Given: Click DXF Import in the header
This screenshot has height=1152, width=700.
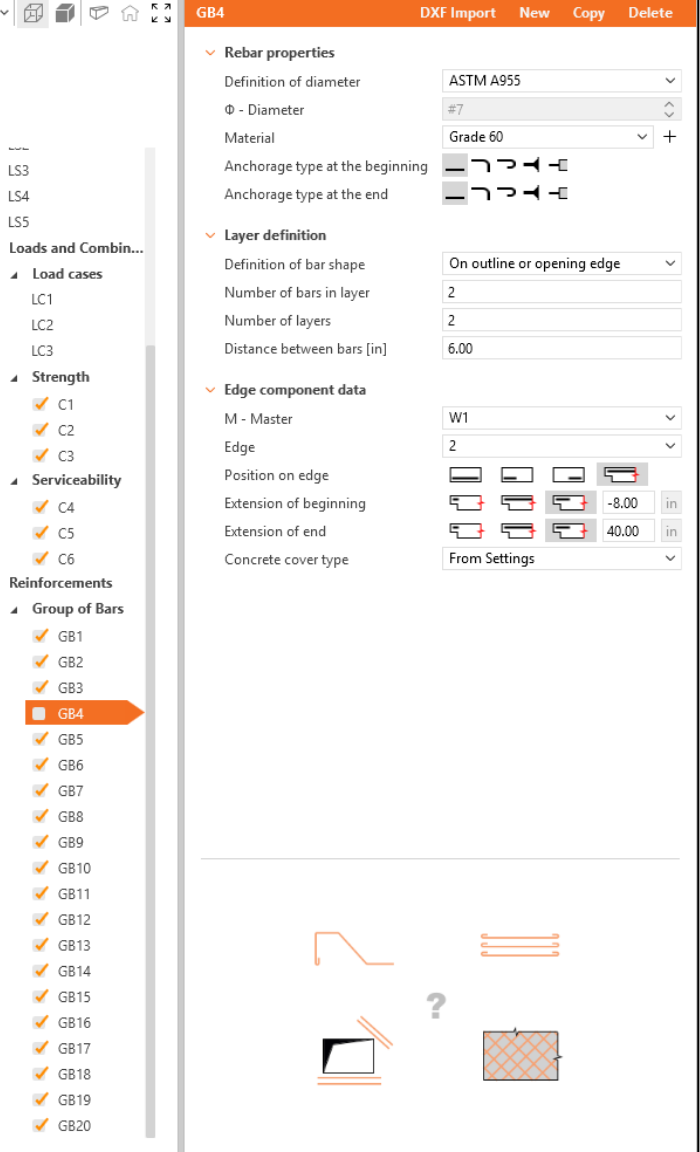Looking at the screenshot, I should point(458,13).
